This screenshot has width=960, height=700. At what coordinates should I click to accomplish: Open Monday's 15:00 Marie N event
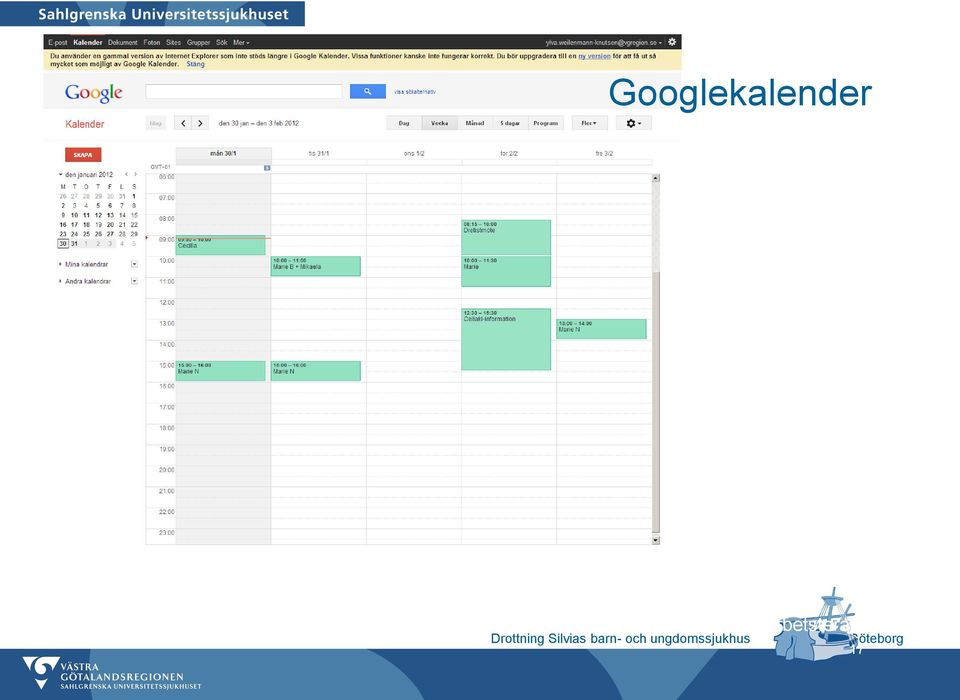[x=220, y=371]
